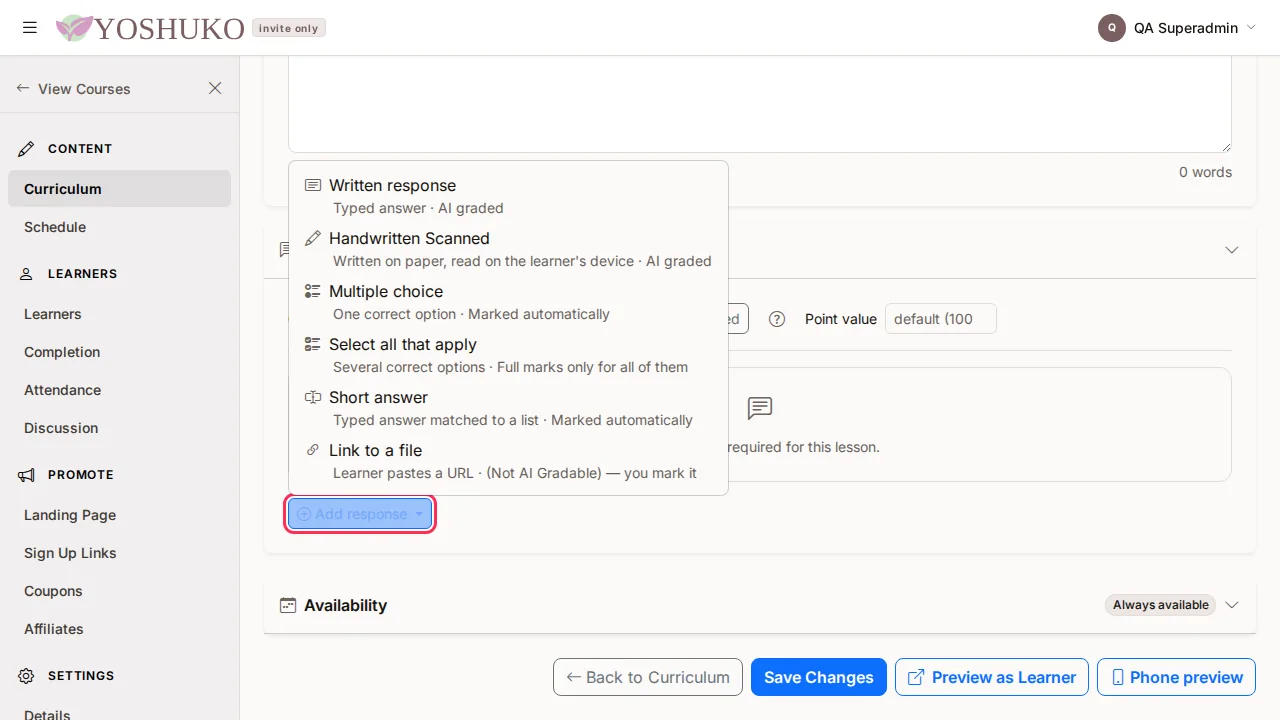Click the Yoshuko leaf logo
Screen dimensions: 1280x720
click(x=74, y=28)
